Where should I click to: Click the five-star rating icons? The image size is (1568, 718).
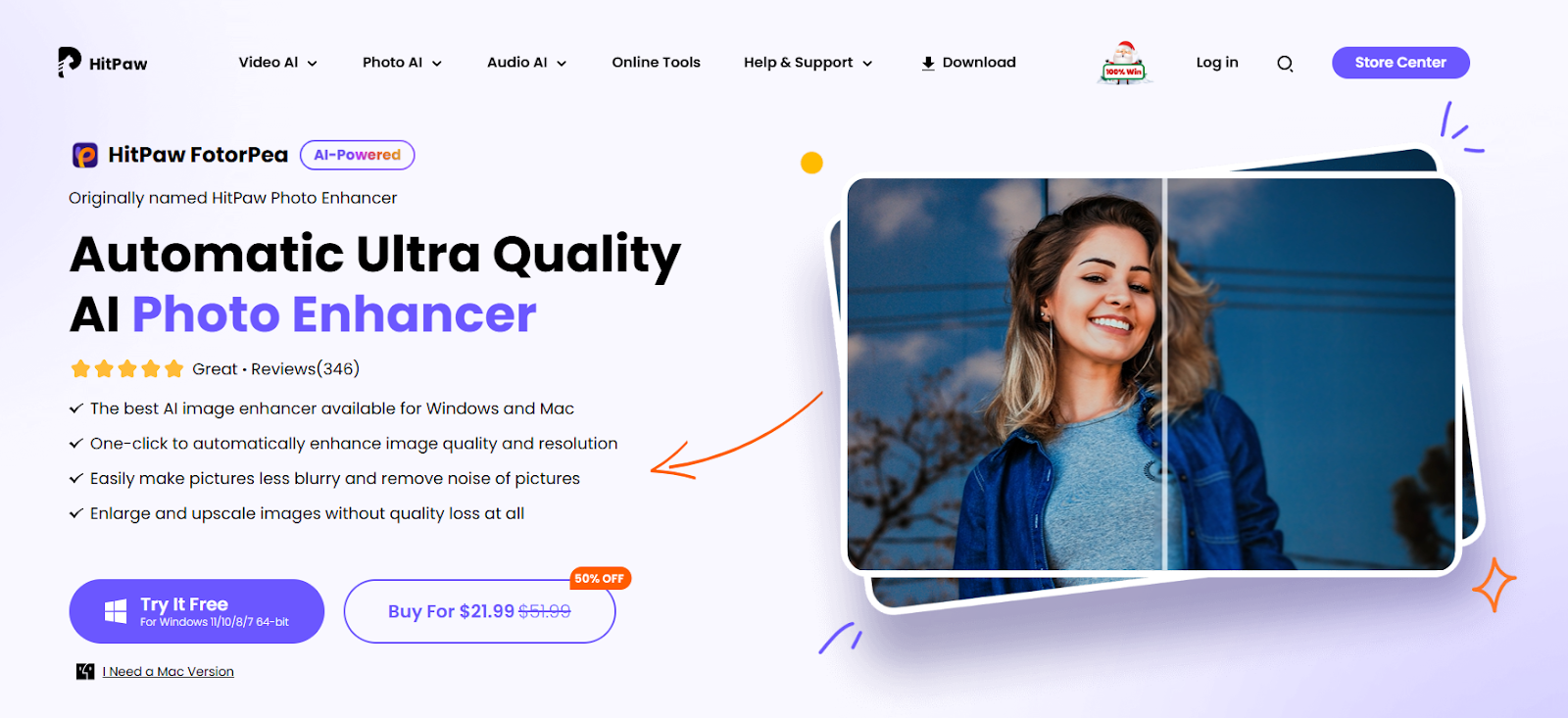click(127, 369)
